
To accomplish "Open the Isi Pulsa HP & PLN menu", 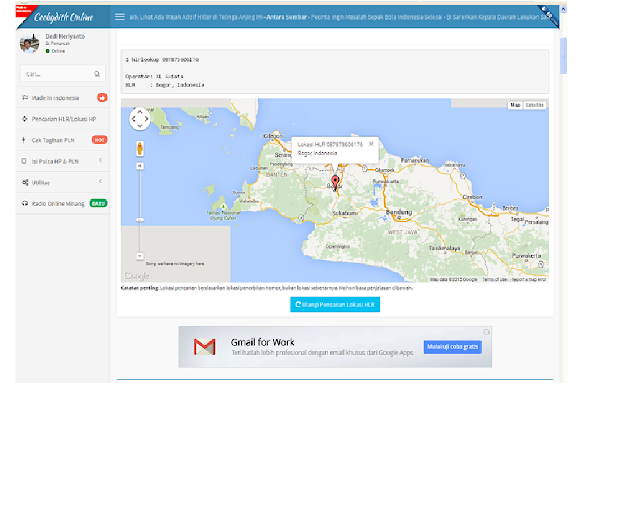I will (x=63, y=161).
